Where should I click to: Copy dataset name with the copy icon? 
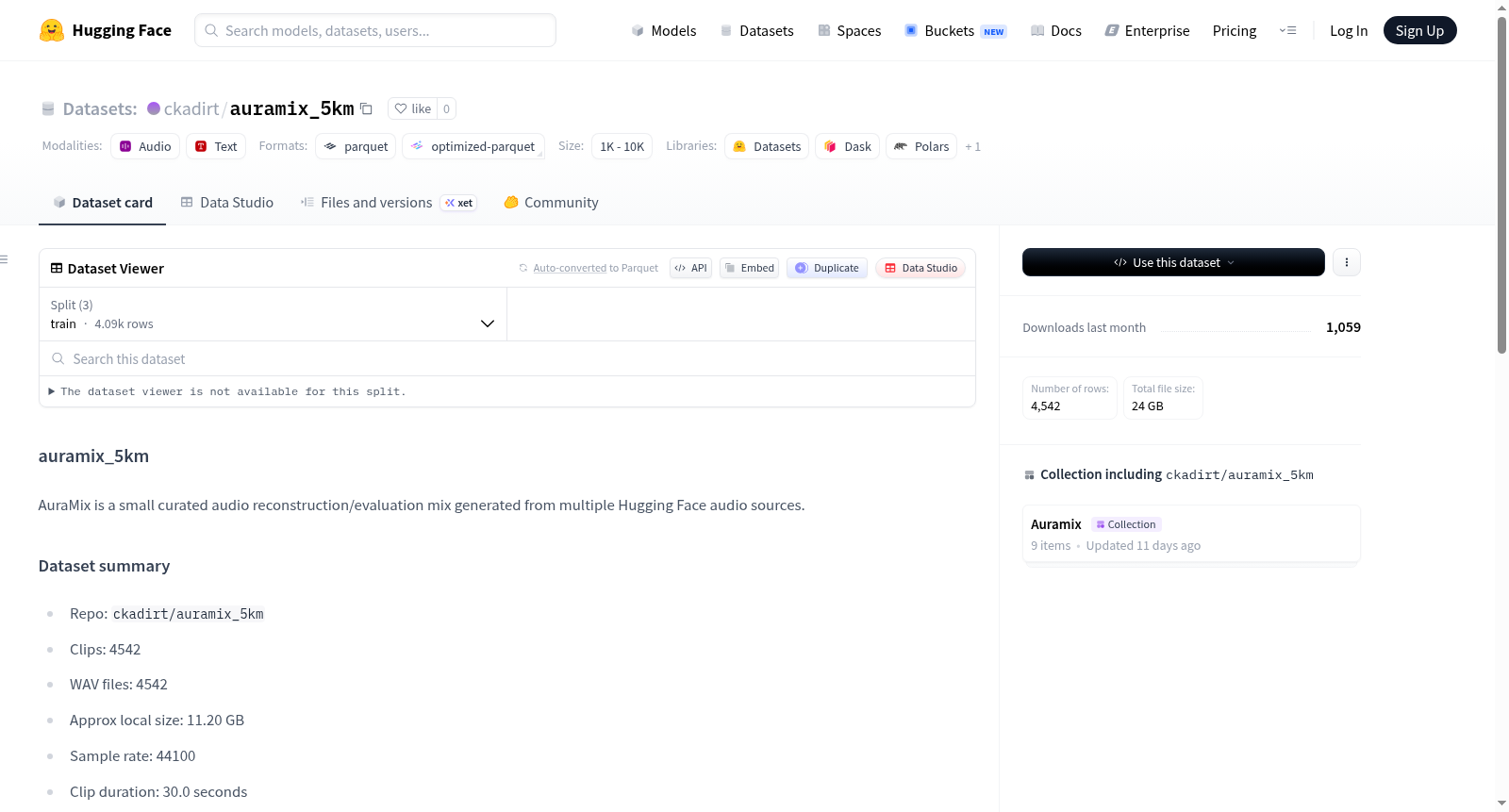367,109
